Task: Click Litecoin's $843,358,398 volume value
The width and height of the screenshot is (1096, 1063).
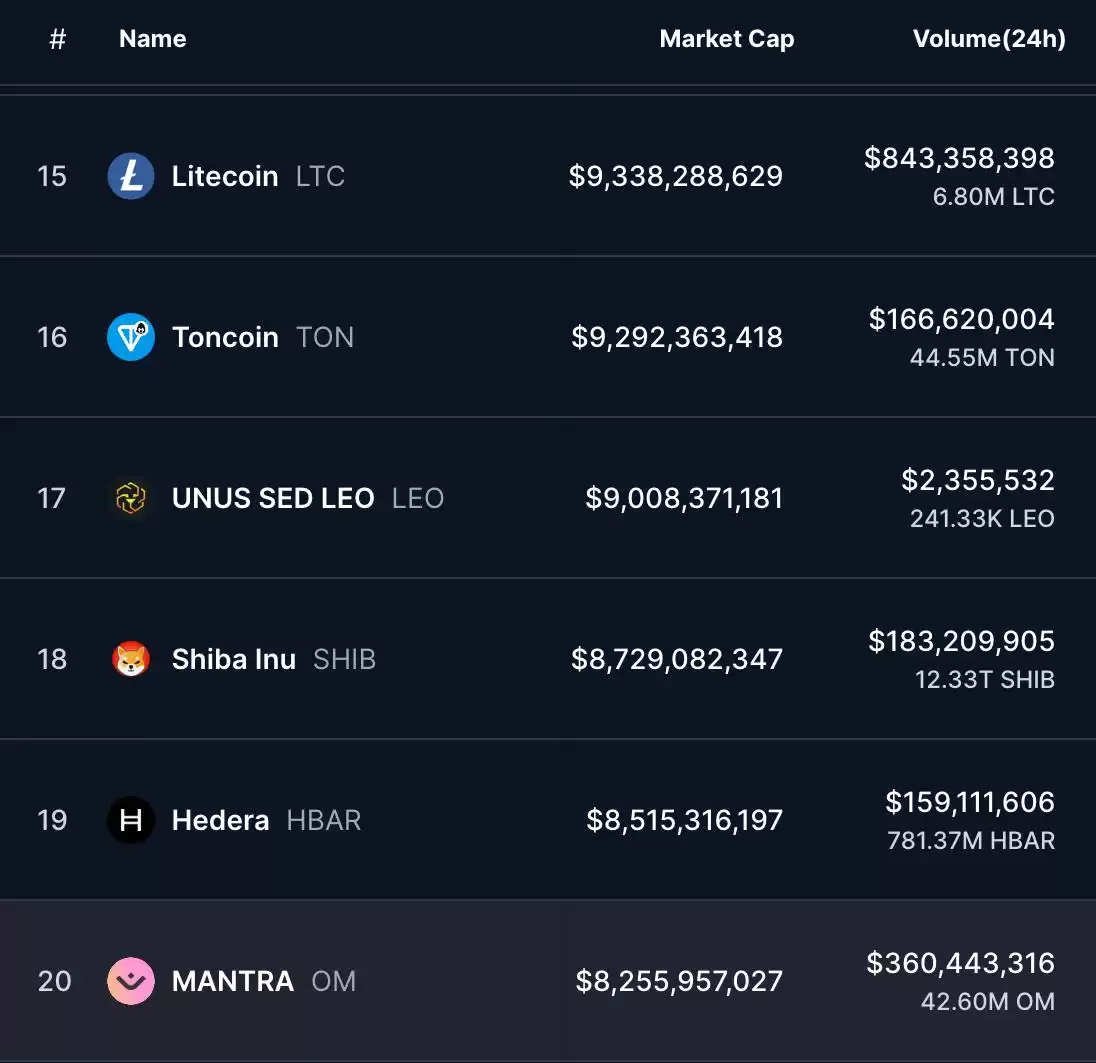Action: [x=959, y=158]
